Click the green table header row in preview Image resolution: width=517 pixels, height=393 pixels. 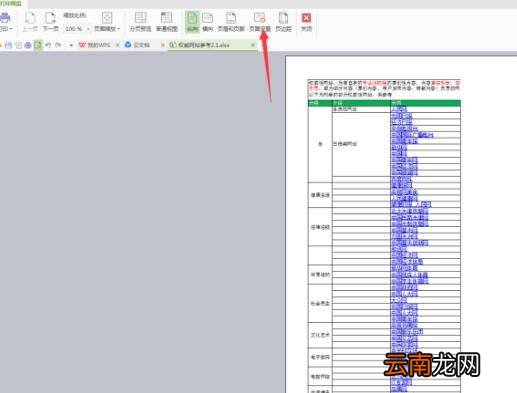pyautogui.click(x=384, y=103)
